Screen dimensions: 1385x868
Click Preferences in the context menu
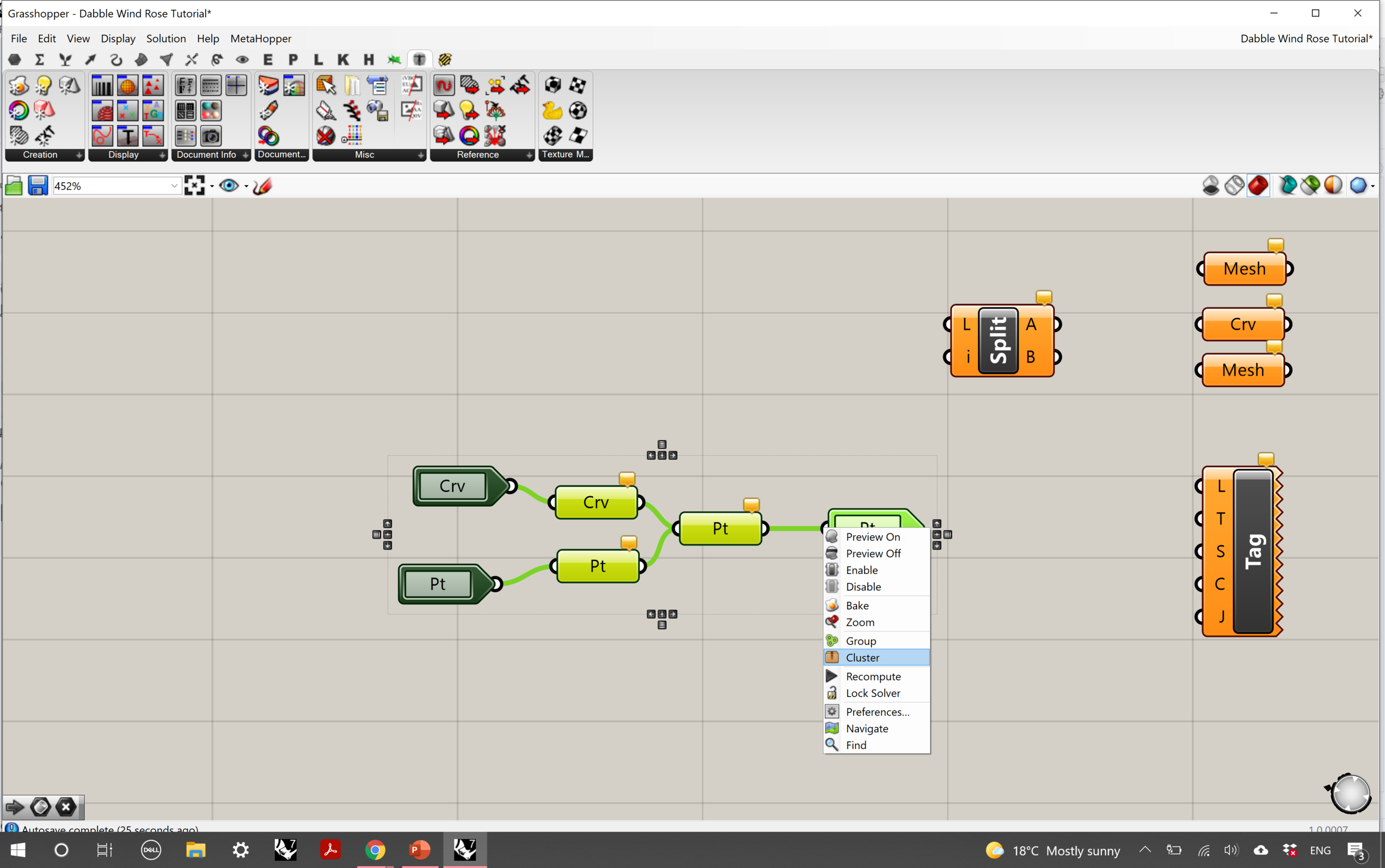[877, 711]
